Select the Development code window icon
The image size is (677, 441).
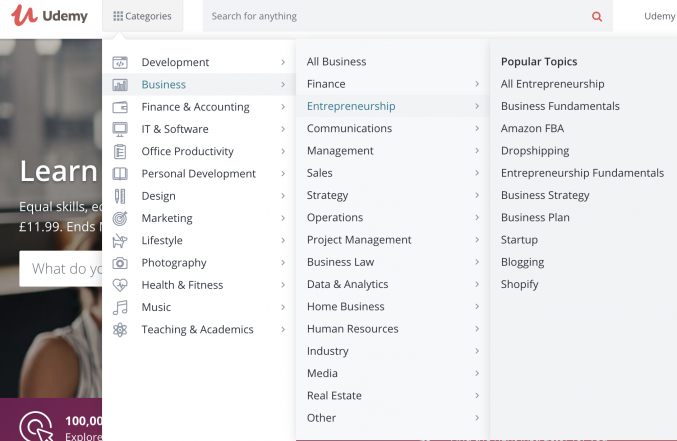click(x=120, y=63)
